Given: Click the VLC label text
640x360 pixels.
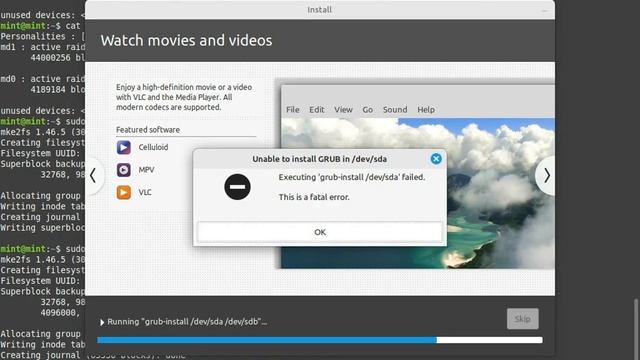Looking at the screenshot, I should [x=145, y=192].
